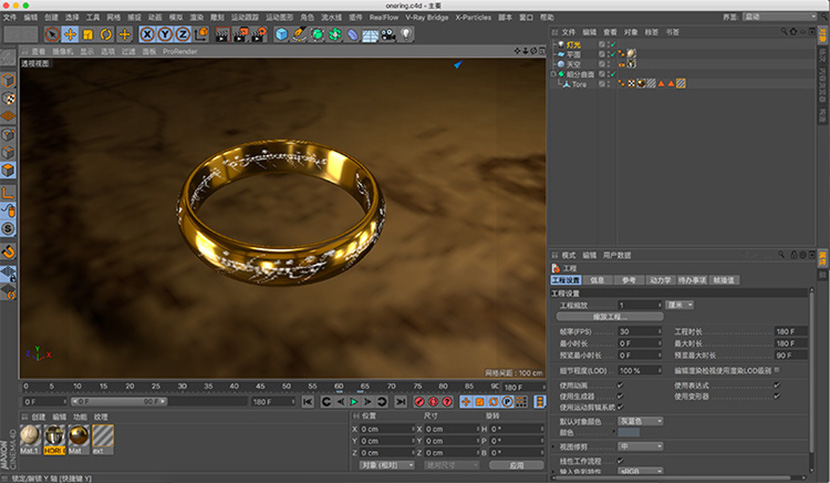Toggle the 使用生成器 checkbox
The width and height of the screenshot is (830, 483).
[620, 396]
